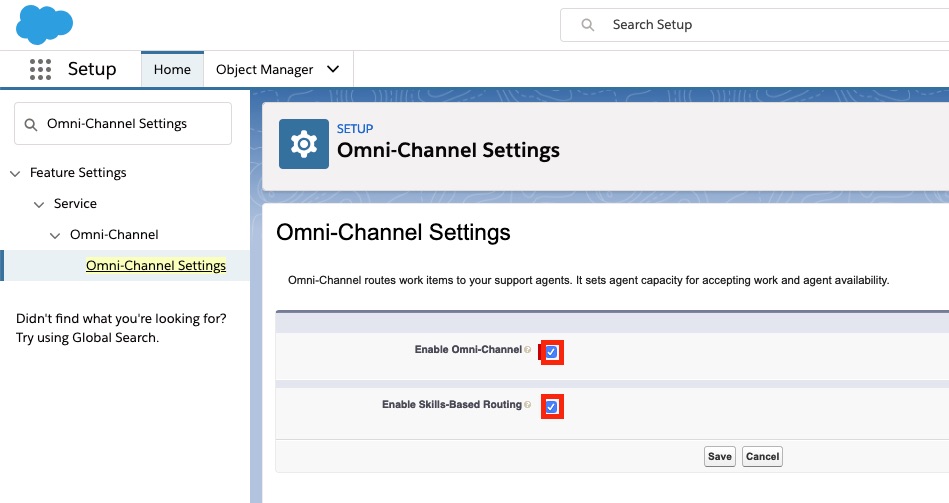
Task: Select the Omni-Channel label in tree
Action: pyautogui.click(x=114, y=234)
